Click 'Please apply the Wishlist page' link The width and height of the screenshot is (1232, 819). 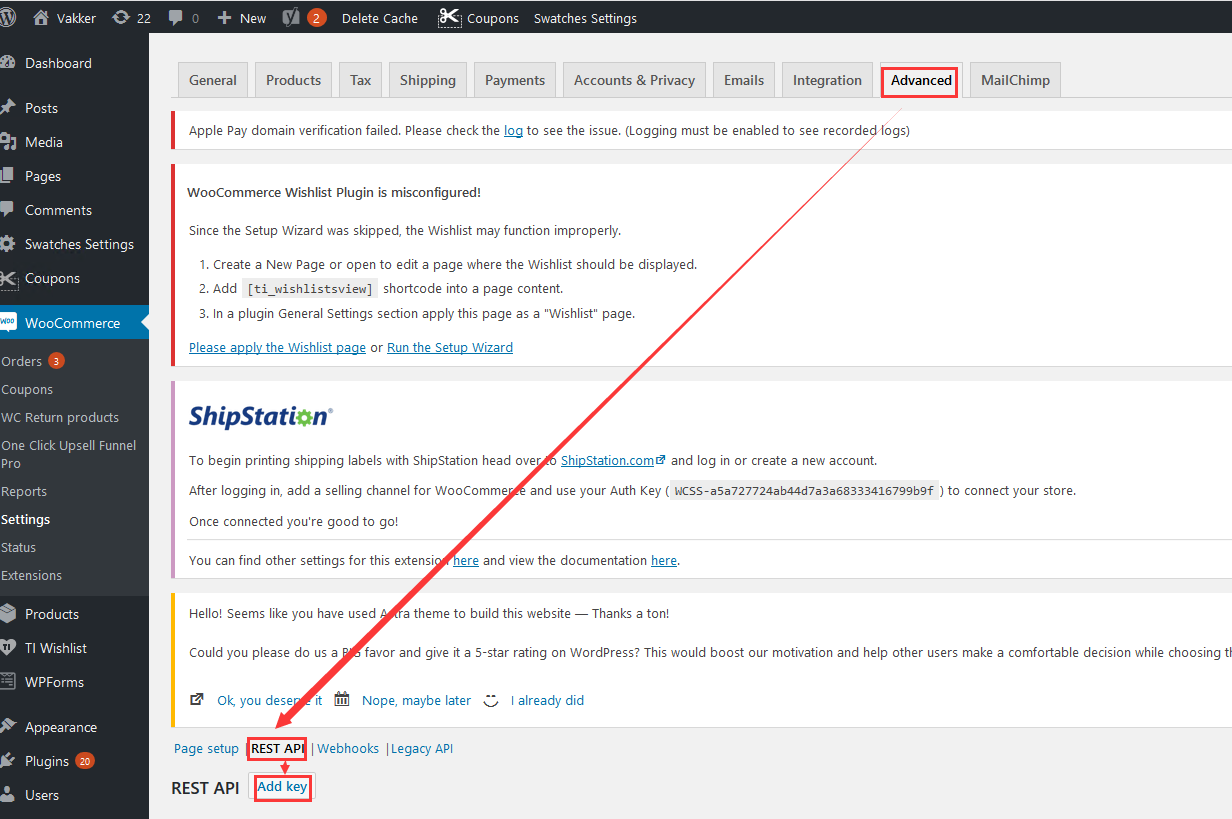point(277,347)
